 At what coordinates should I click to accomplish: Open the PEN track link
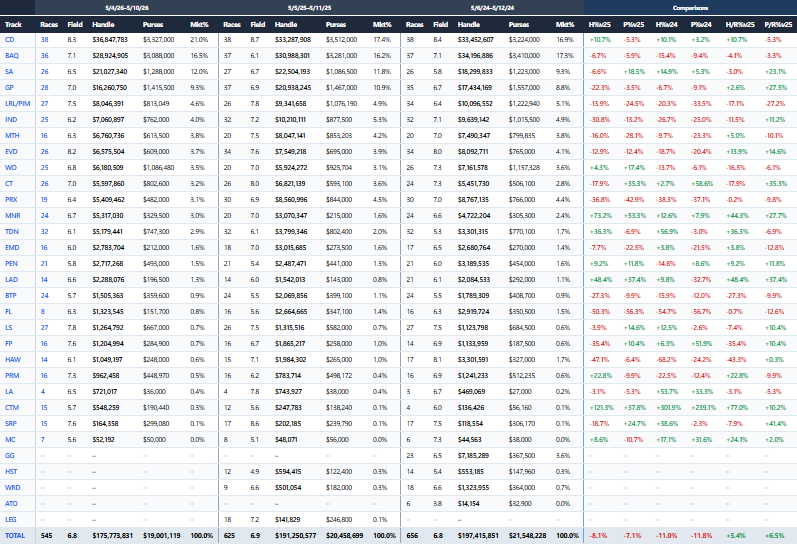pos(11,264)
